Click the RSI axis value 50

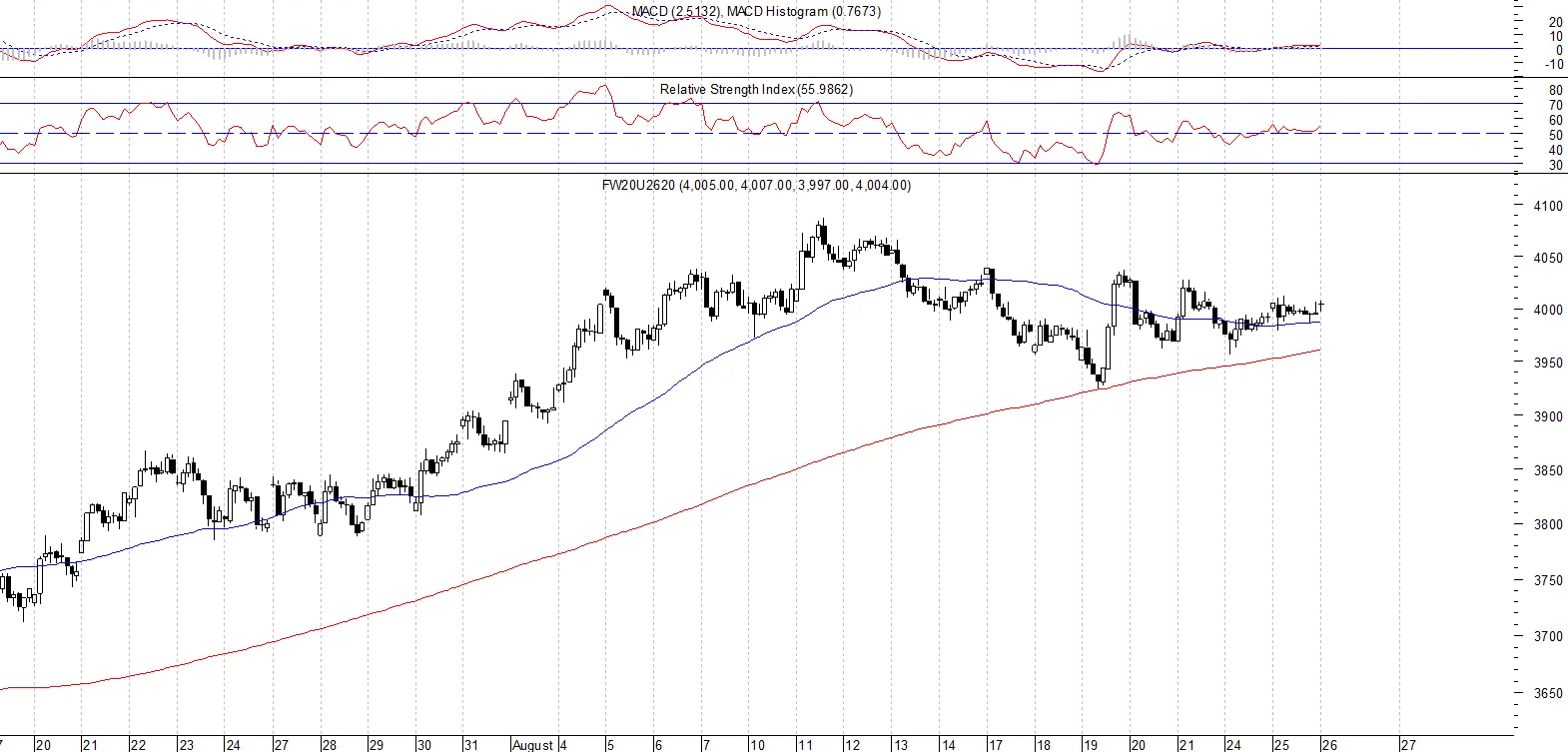tap(1556, 136)
